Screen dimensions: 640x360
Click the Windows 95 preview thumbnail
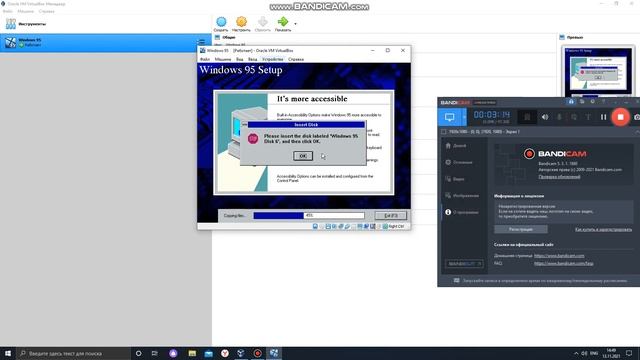pyautogui.click(x=598, y=71)
